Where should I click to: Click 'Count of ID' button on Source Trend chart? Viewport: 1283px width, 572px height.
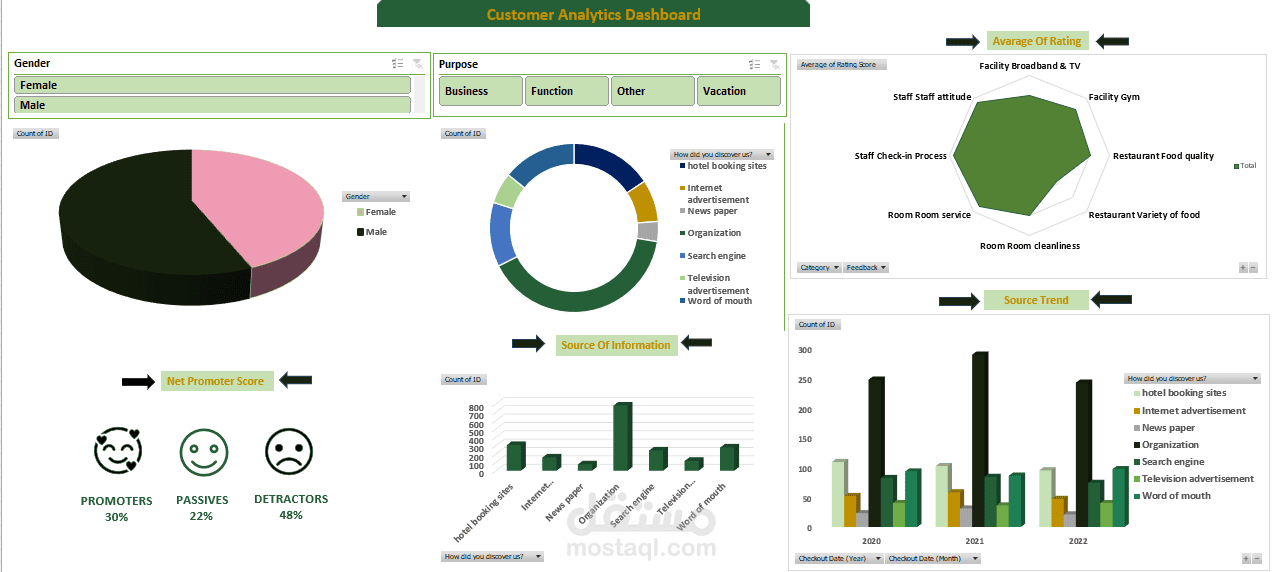click(x=817, y=324)
